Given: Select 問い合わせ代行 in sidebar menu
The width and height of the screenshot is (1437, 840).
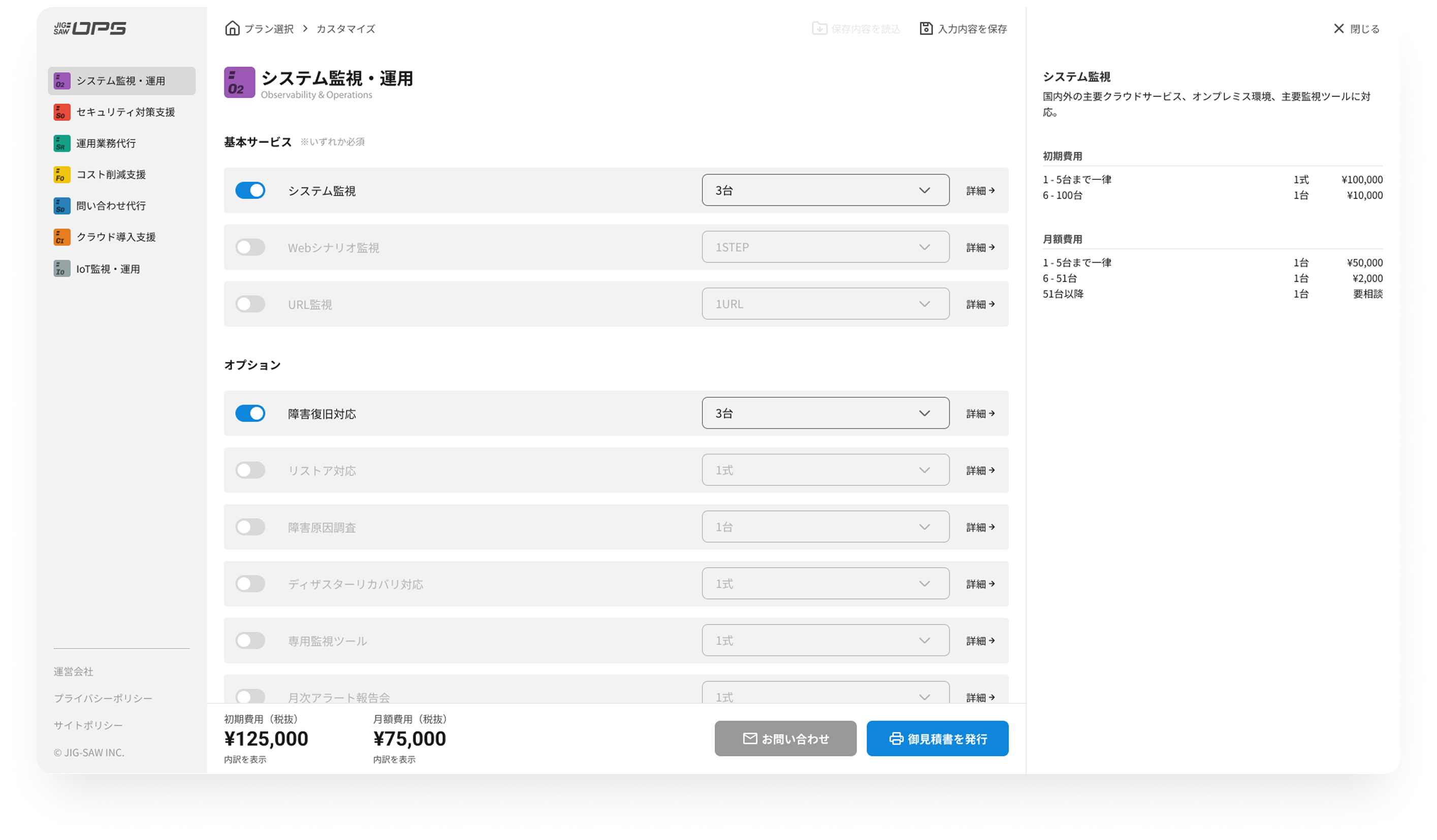Looking at the screenshot, I should (111, 206).
